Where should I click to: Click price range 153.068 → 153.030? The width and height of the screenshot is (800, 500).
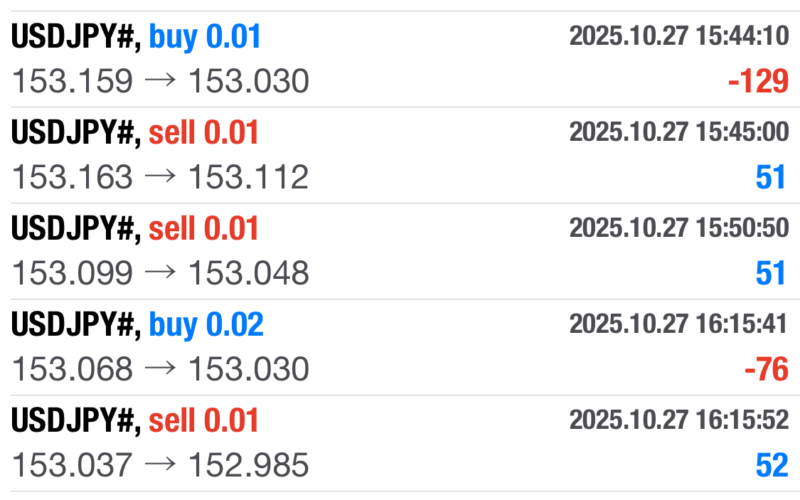click(160, 369)
